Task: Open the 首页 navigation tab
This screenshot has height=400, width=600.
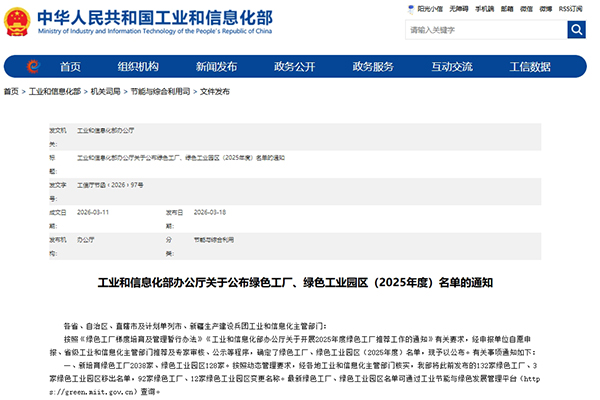Action: (x=70, y=67)
